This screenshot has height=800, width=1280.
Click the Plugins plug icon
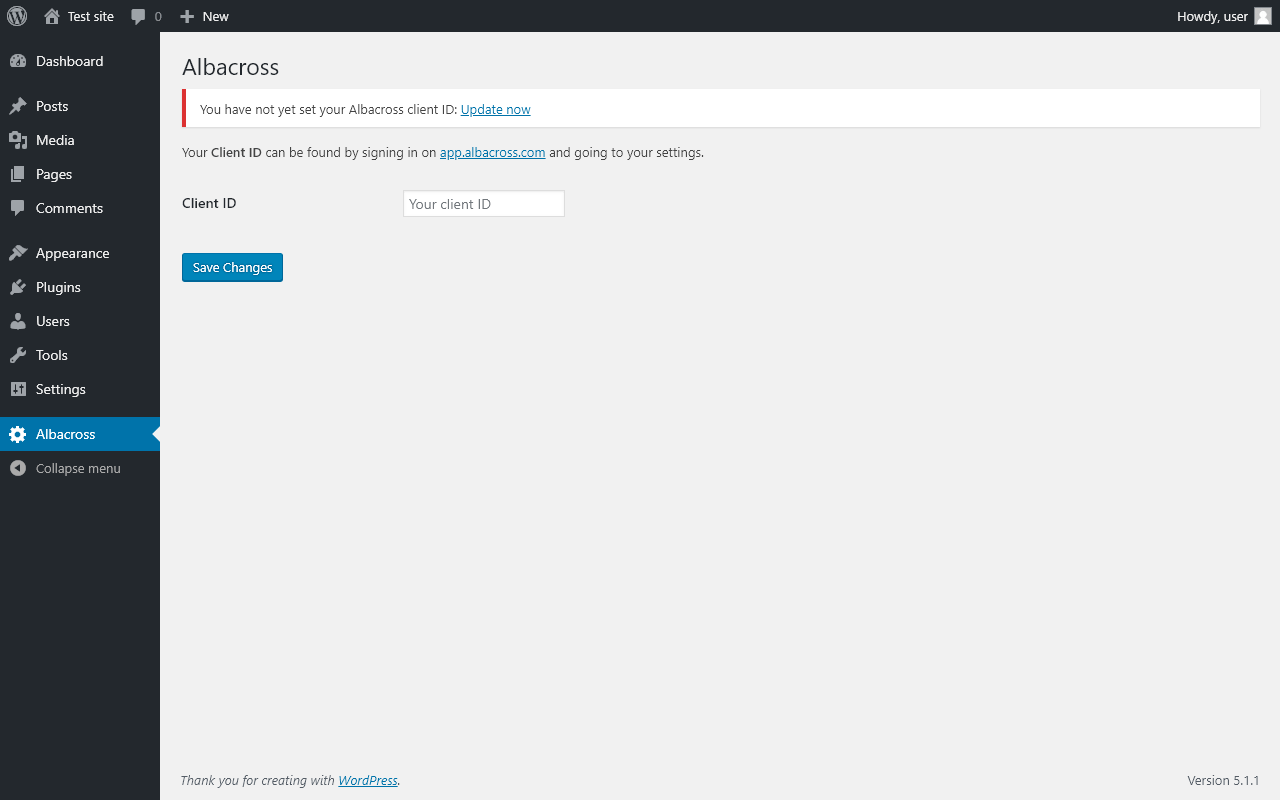[18, 287]
